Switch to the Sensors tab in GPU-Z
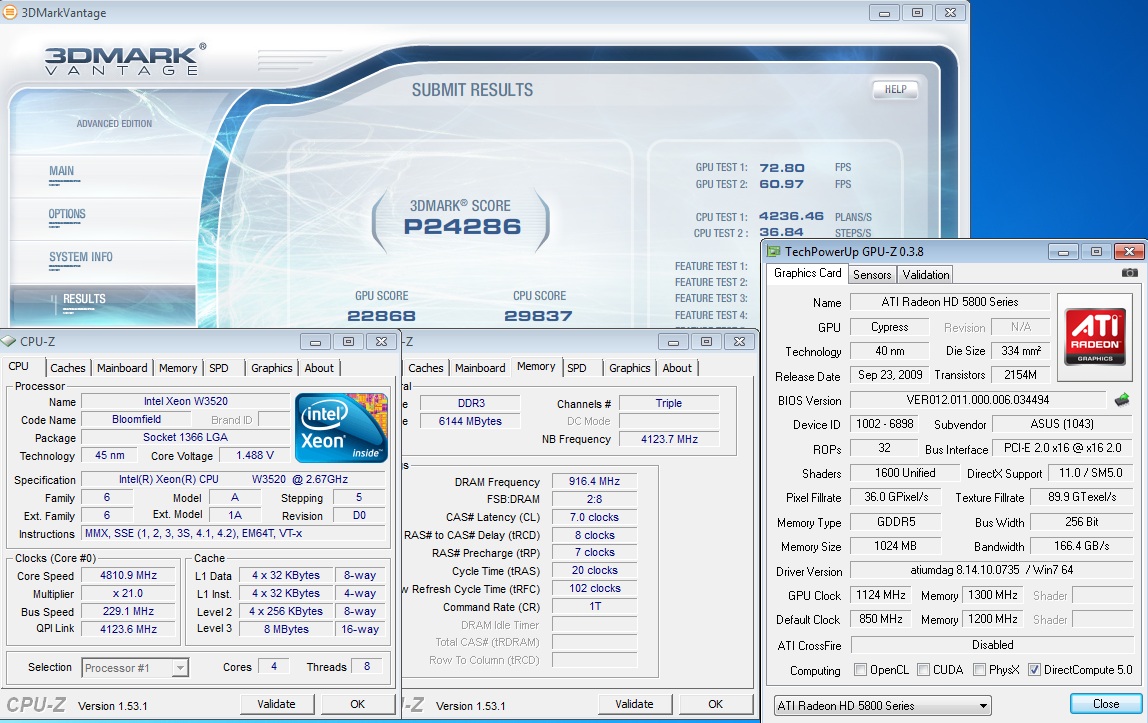This screenshot has height=723, width=1148. [x=872, y=274]
